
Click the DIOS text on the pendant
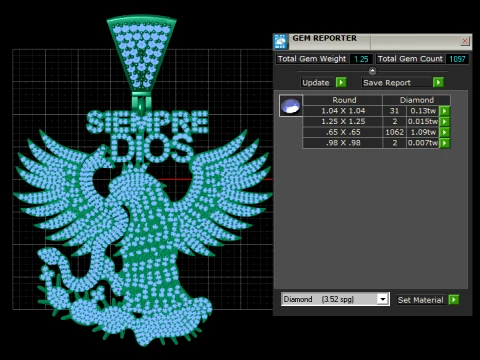point(152,148)
